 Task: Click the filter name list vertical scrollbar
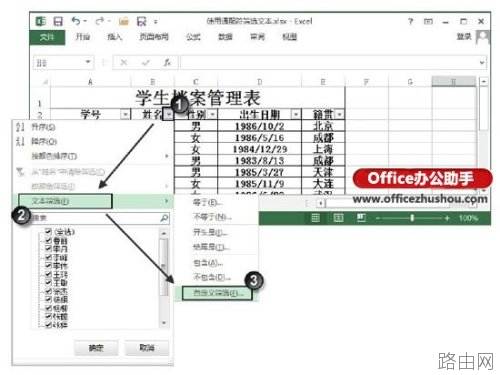(x=164, y=278)
